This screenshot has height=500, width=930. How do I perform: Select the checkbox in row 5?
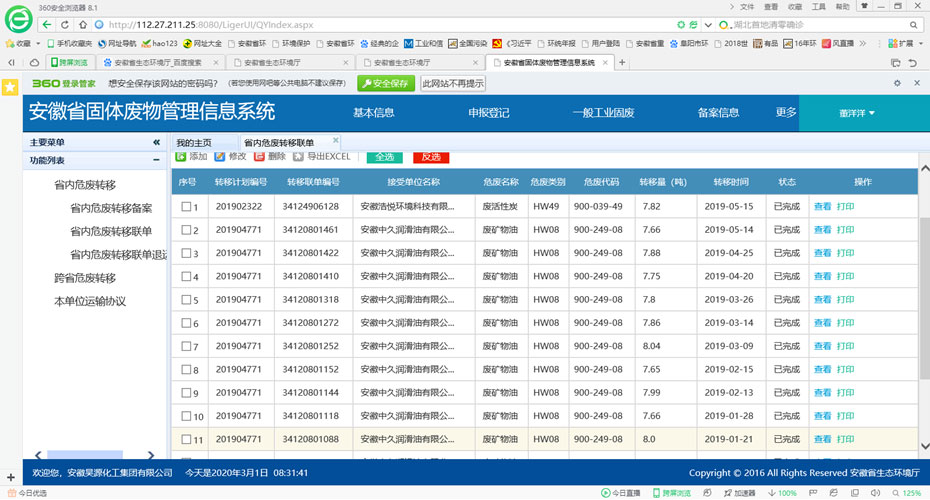pyautogui.click(x=186, y=300)
